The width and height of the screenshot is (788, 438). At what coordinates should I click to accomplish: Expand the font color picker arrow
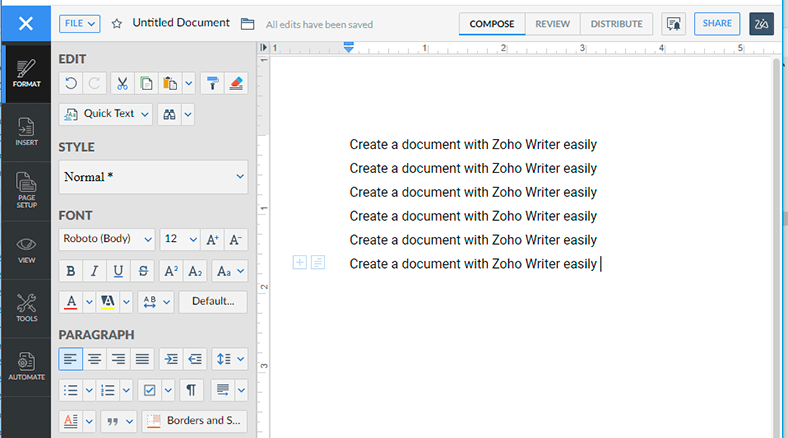point(89,302)
